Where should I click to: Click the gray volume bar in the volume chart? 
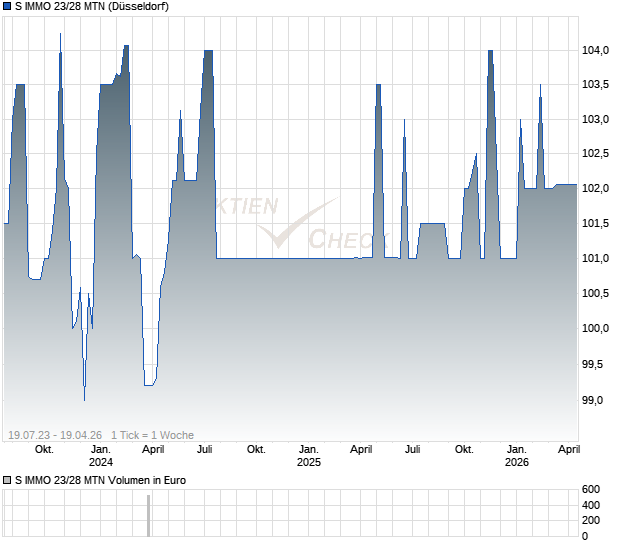(149, 516)
